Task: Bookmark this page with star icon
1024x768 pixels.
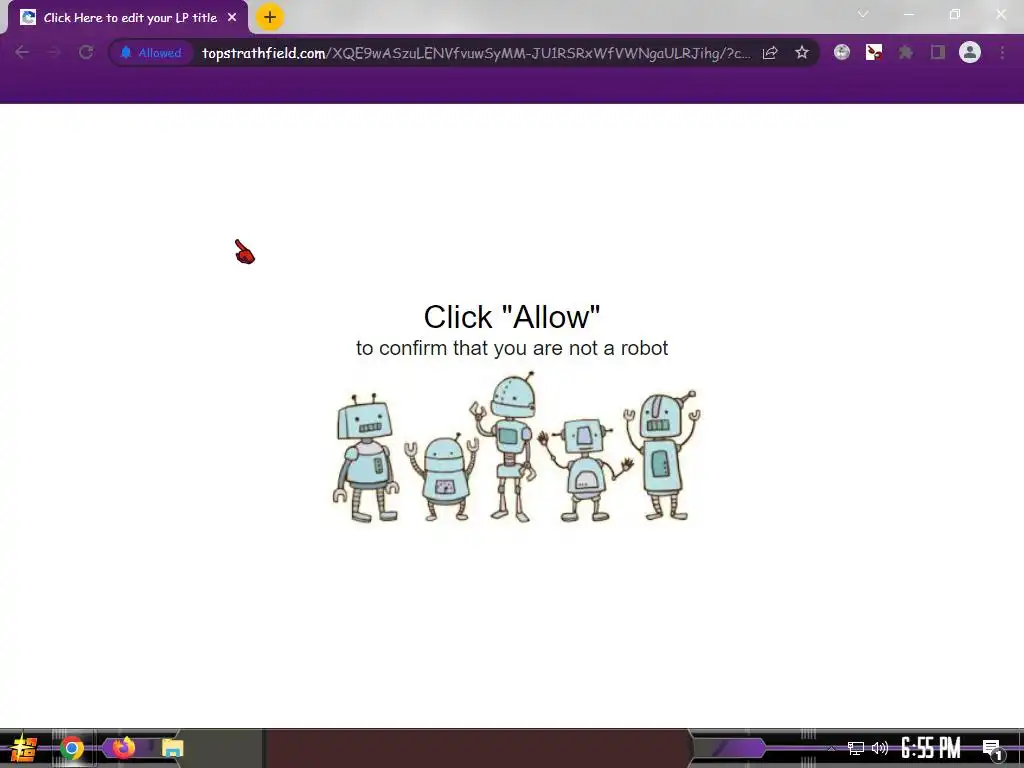Action: click(x=802, y=52)
